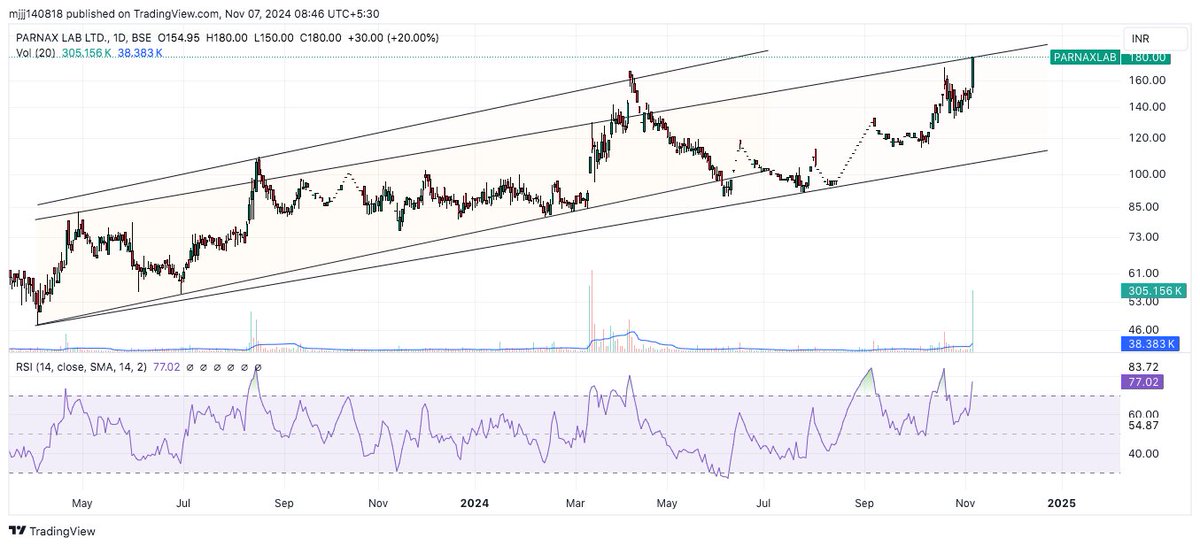
Task: Click the 54.87 RSI axis label
Action: coord(1145,426)
